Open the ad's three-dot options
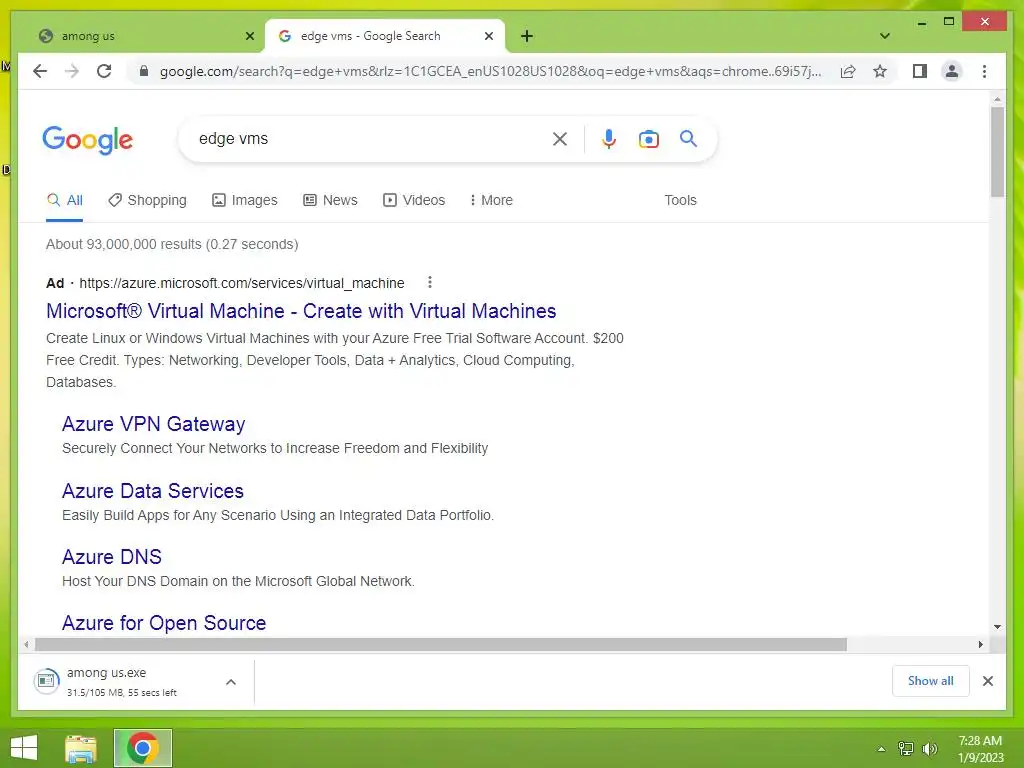Viewport: 1024px width, 768px height. pyautogui.click(x=430, y=283)
